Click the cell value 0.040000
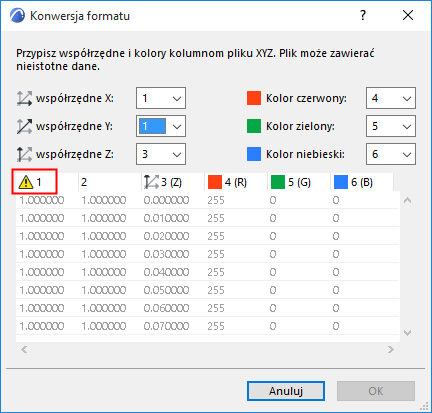Screen dimensions: 432x413 pyautogui.click(x=166, y=272)
